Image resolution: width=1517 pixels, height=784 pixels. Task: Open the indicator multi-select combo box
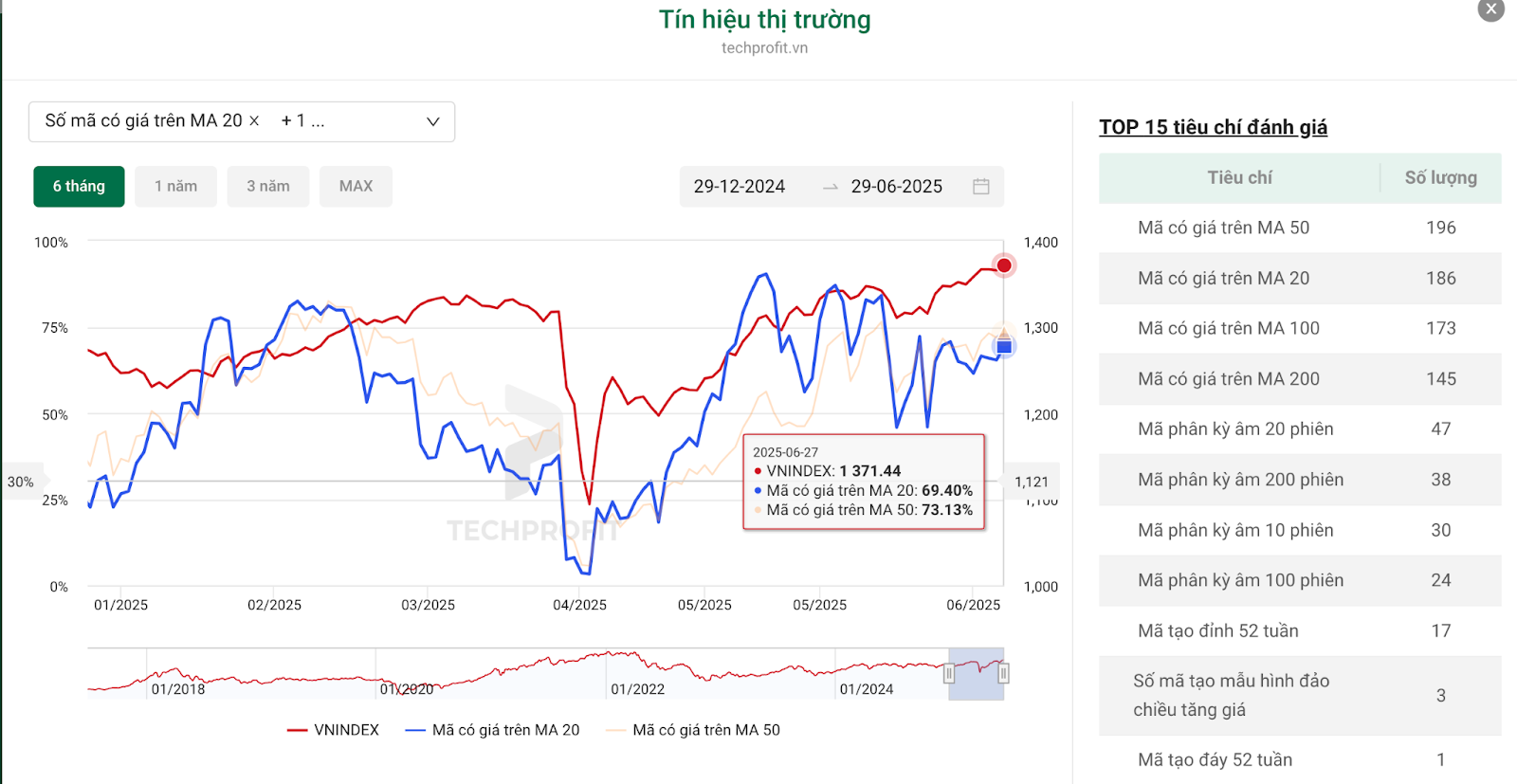click(242, 121)
